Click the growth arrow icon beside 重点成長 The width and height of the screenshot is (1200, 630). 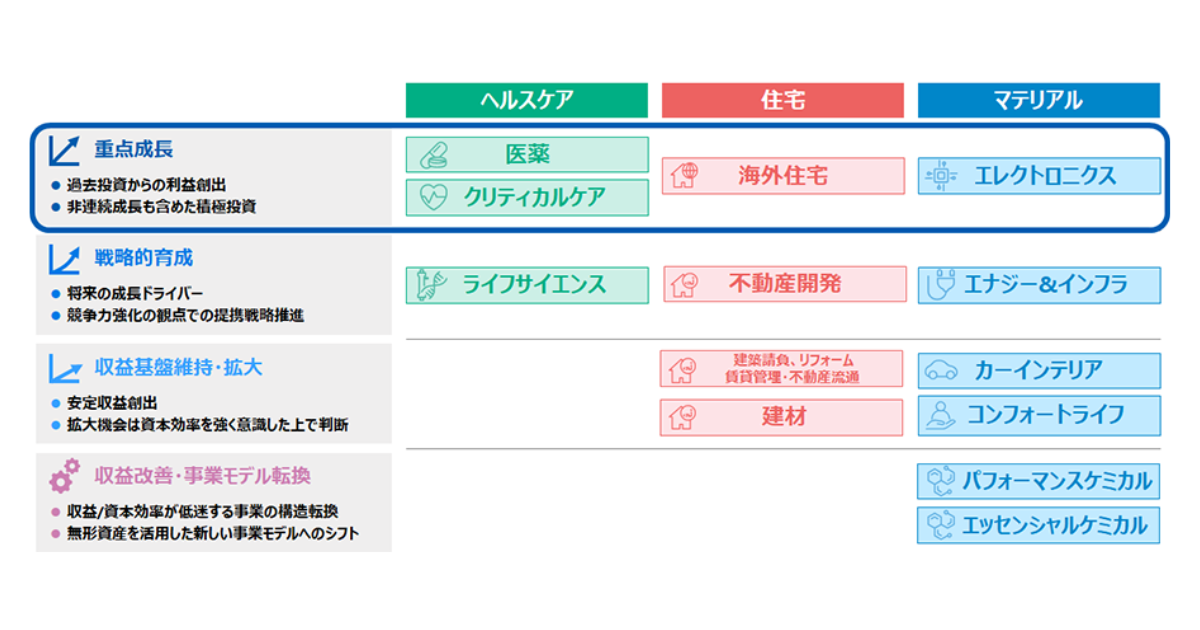pyautogui.click(x=65, y=150)
